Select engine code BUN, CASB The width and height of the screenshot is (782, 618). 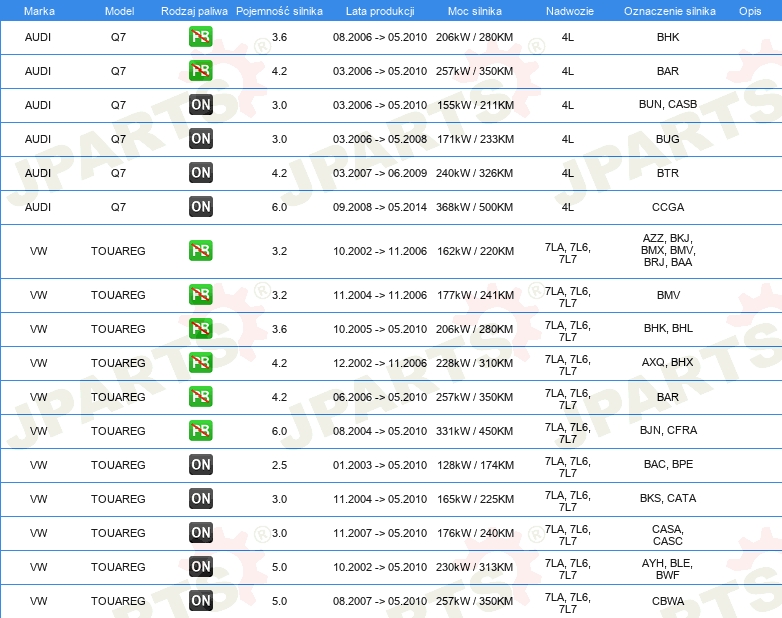[x=668, y=104]
